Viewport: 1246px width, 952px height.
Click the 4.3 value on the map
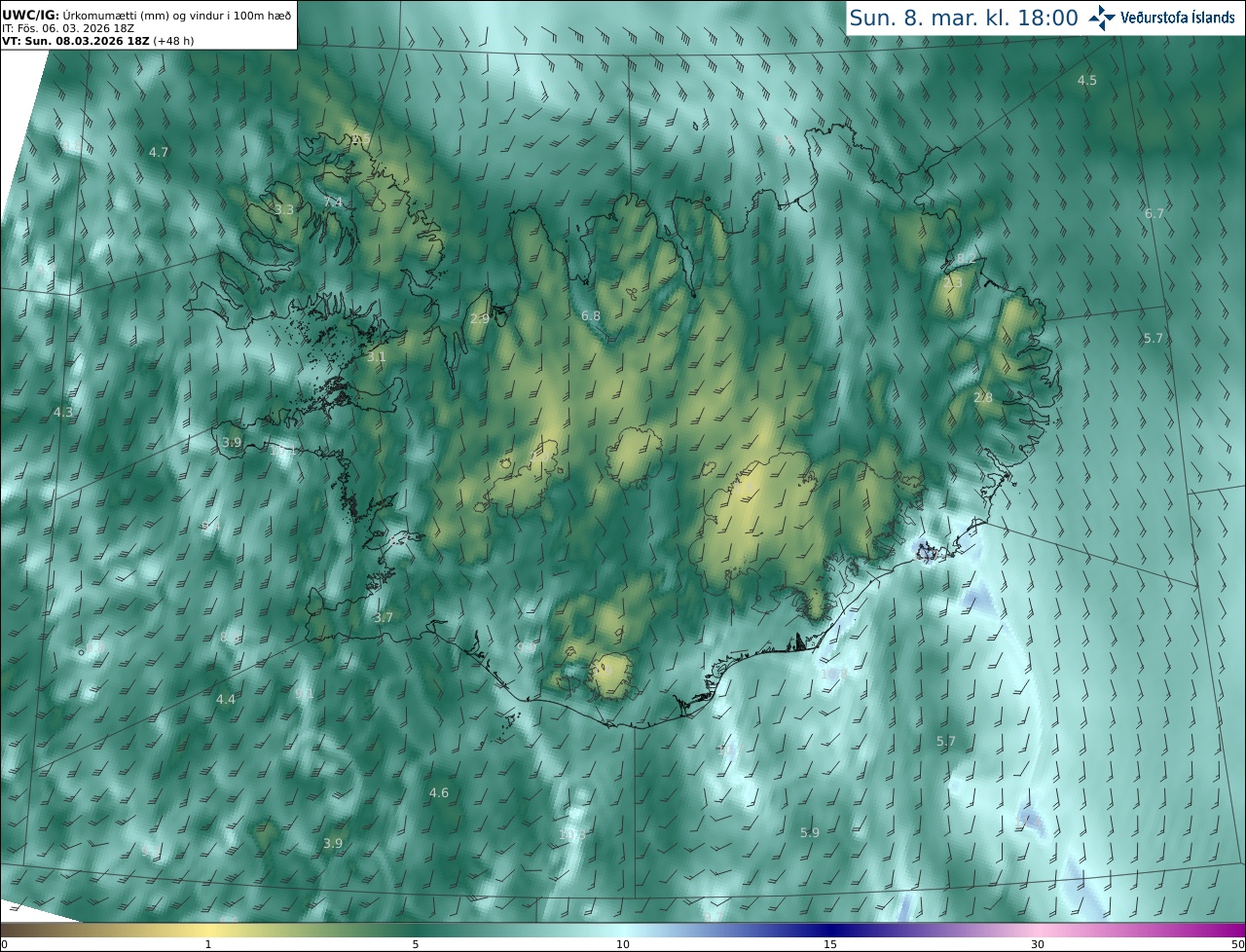(63, 413)
